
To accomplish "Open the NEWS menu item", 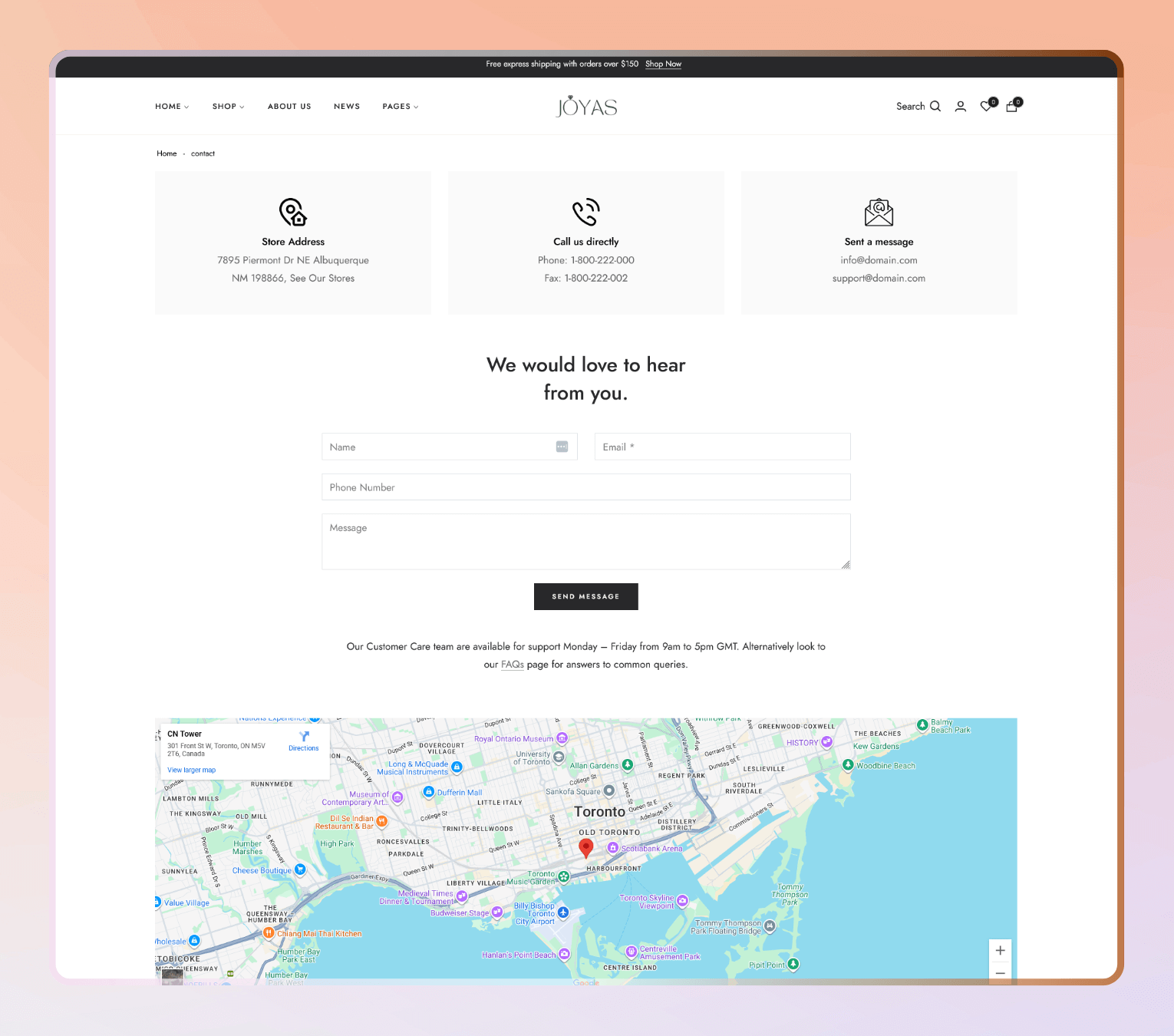I will coord(347,107).
